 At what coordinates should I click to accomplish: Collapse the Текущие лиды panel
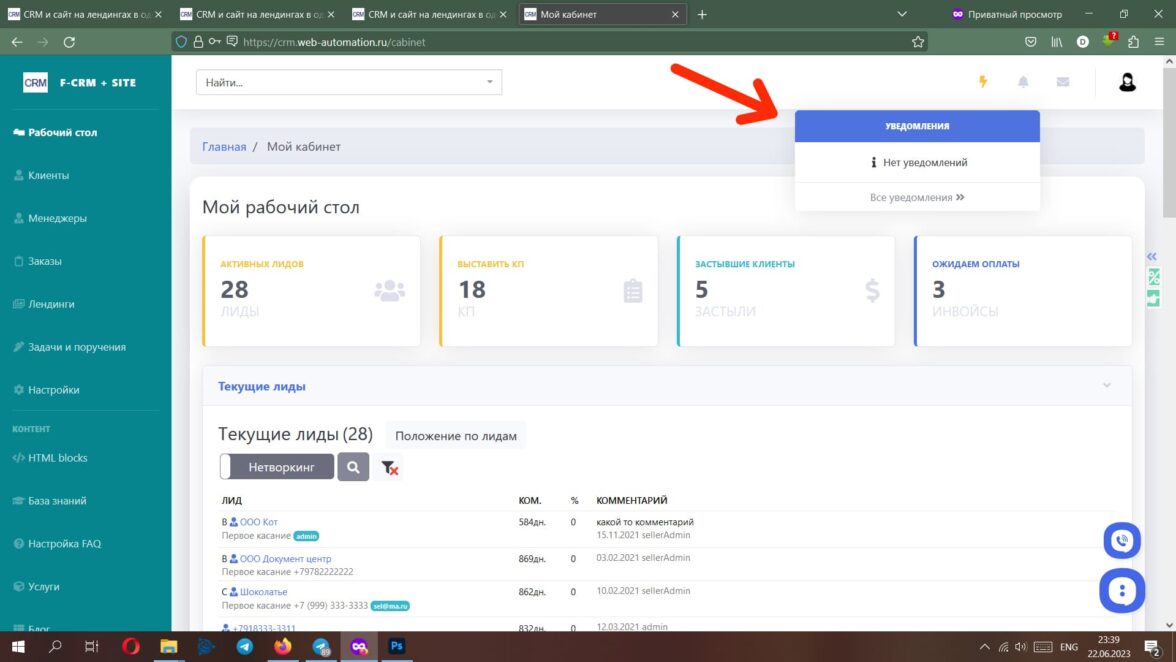click(1106, 386)
